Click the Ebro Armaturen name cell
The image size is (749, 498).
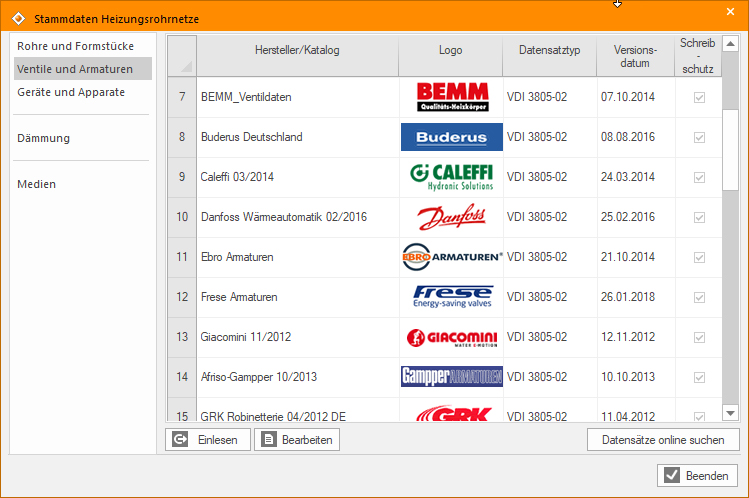point(298,257)
